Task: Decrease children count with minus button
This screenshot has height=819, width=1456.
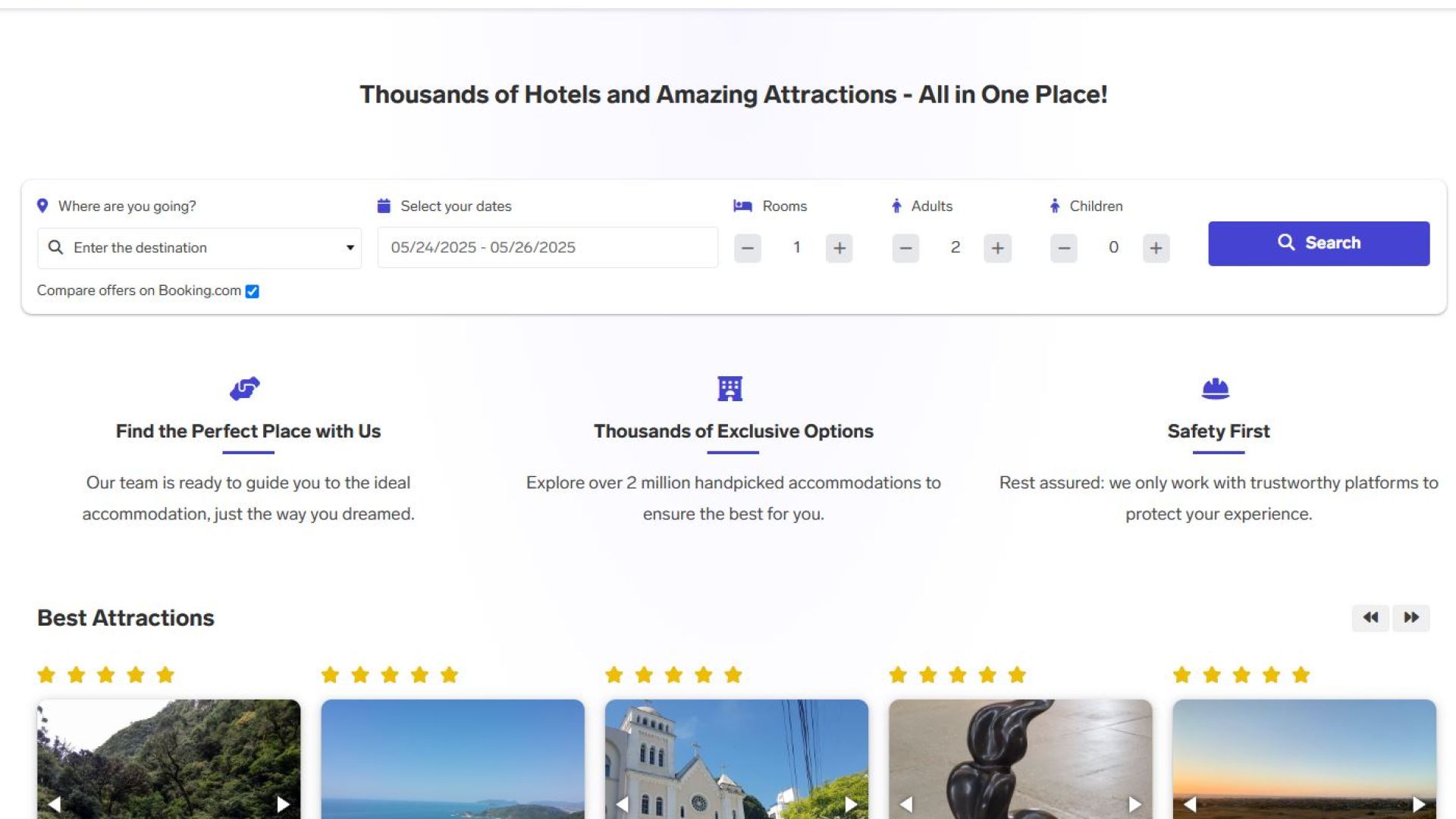Action: click(x=1064, y=248)
